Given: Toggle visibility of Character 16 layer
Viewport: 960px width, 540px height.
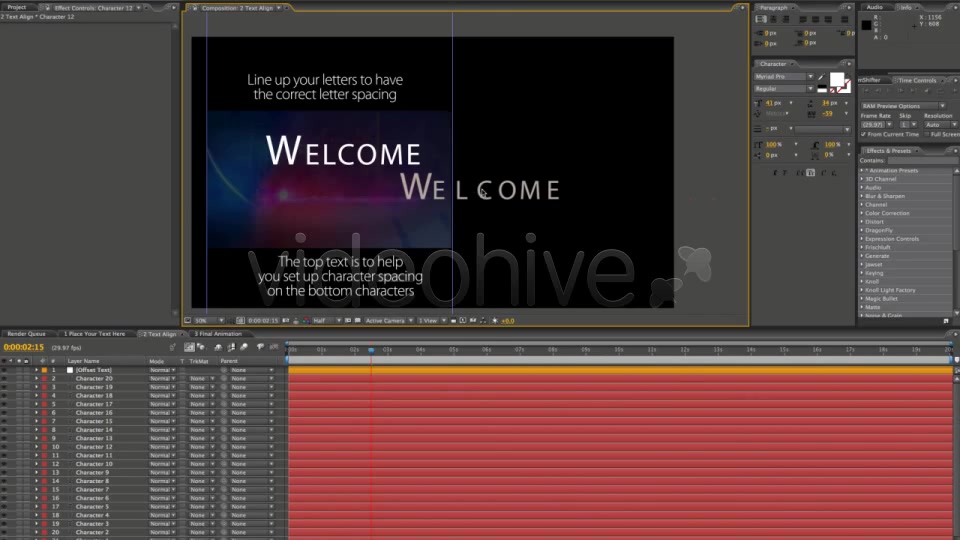Looking at the screenshot, I should pos(4,413).
